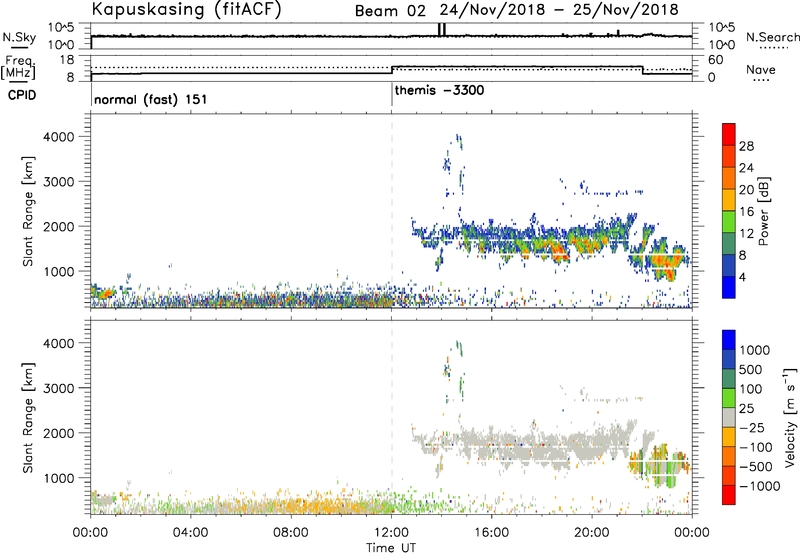This screenshot has width=800, height=554.
Task: Click the 'Nave' legend label
Action: click(761, 69)
